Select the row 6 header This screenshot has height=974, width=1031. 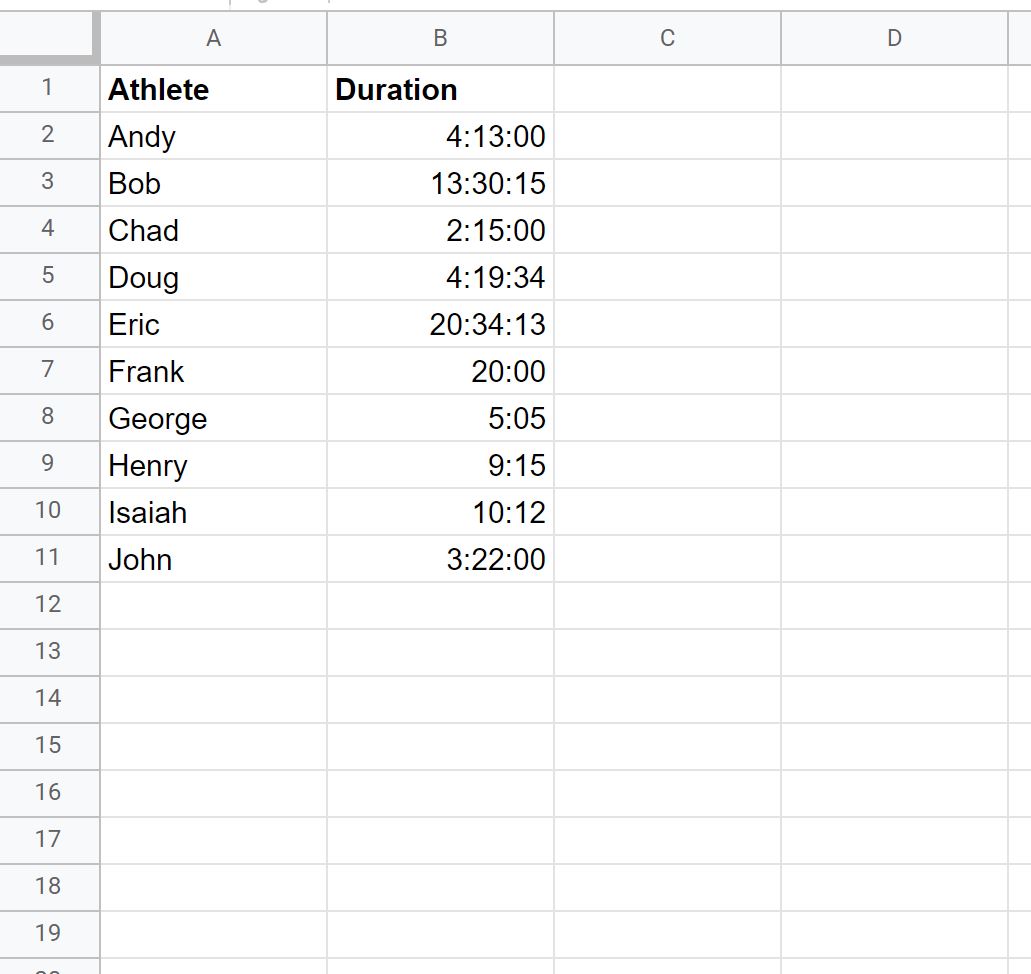click(49, 324)
